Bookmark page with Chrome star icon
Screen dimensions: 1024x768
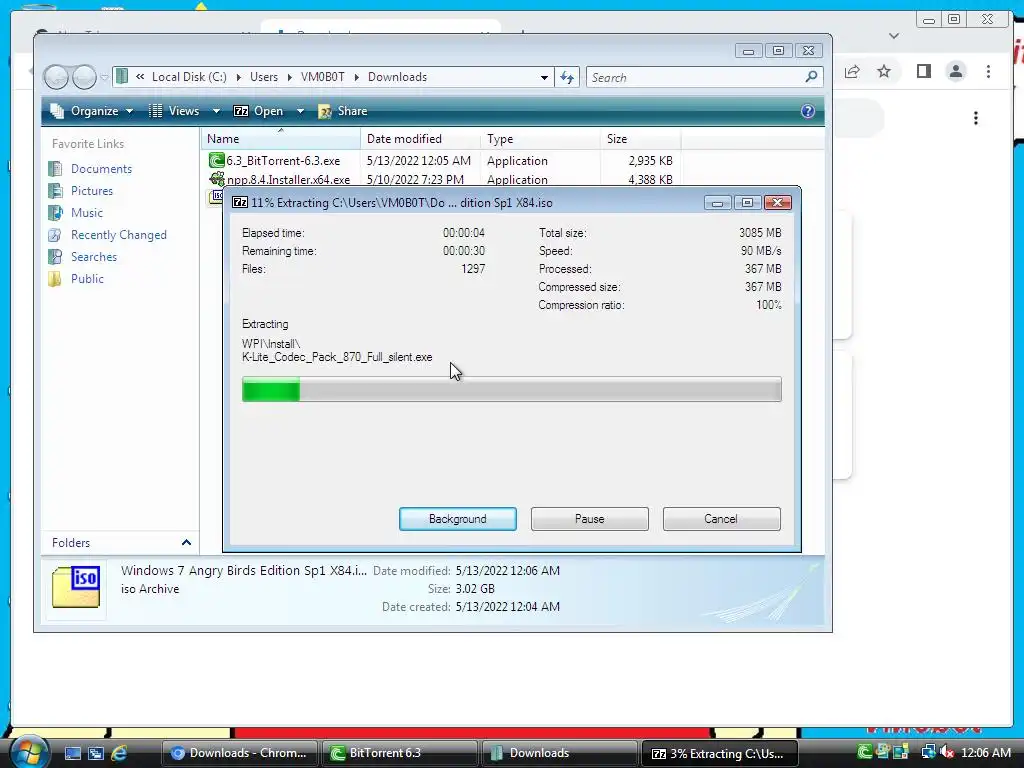tap(884, 71)
